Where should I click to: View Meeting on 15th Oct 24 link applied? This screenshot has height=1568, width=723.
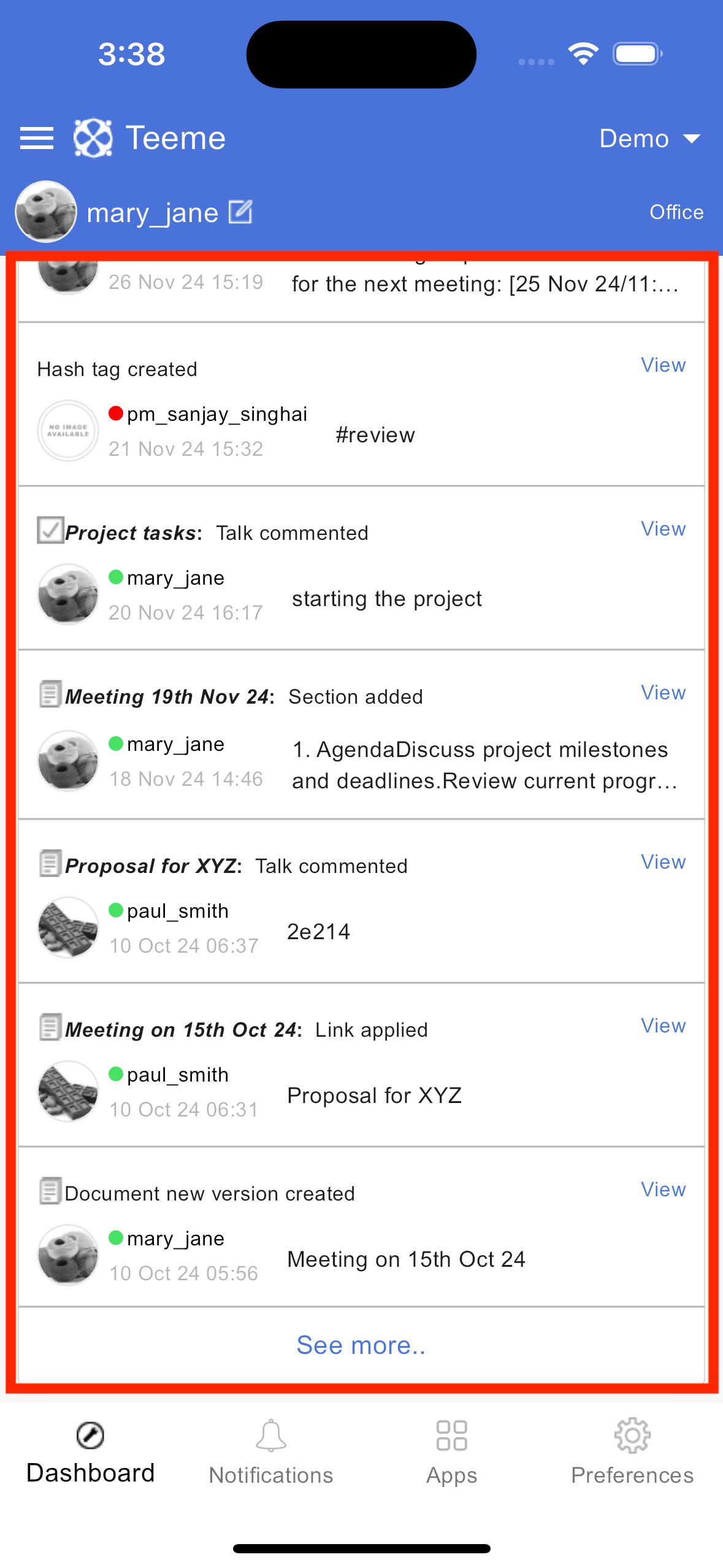pos(663,1026)
